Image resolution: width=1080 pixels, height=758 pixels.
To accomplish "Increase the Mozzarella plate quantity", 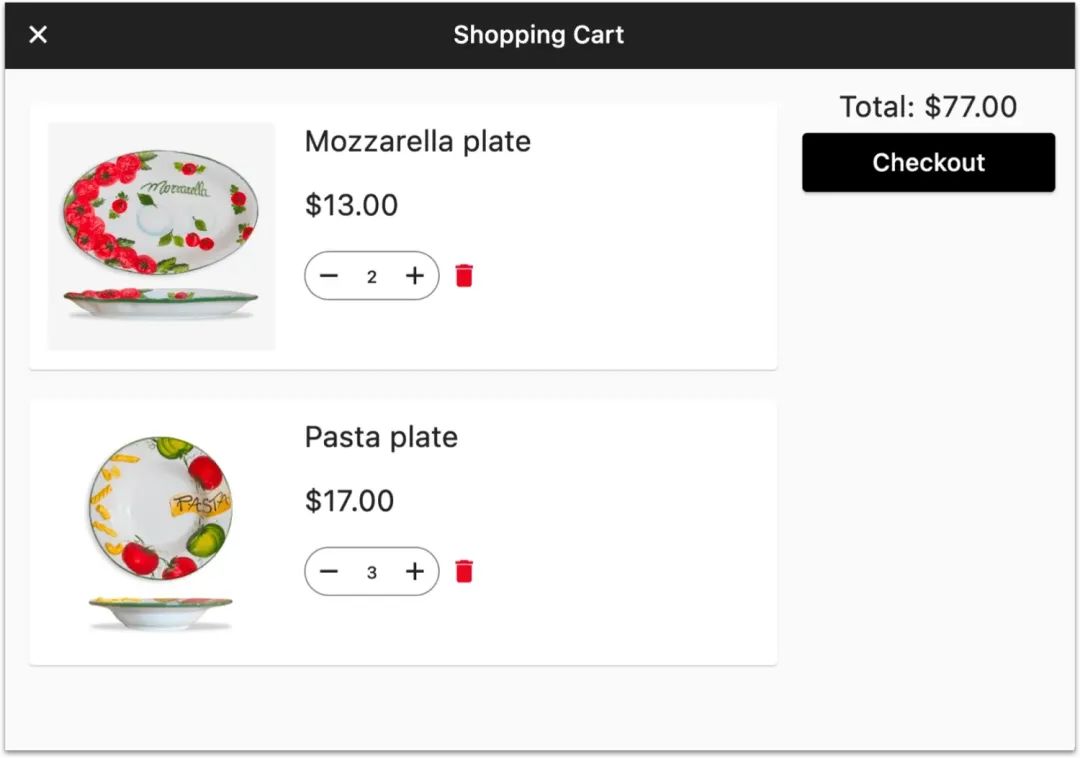I will pos(415,276).
